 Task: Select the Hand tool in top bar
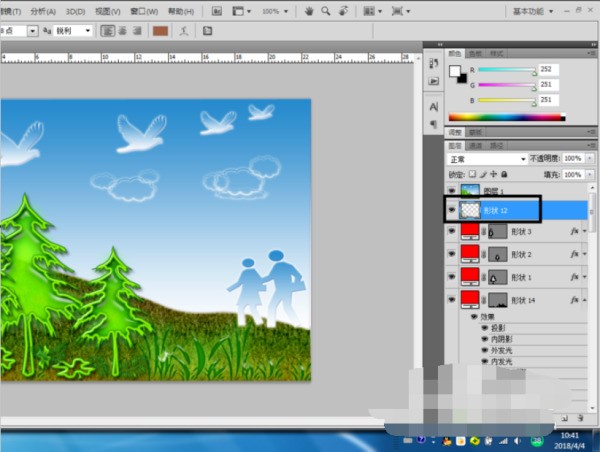(x=309, y=11)
